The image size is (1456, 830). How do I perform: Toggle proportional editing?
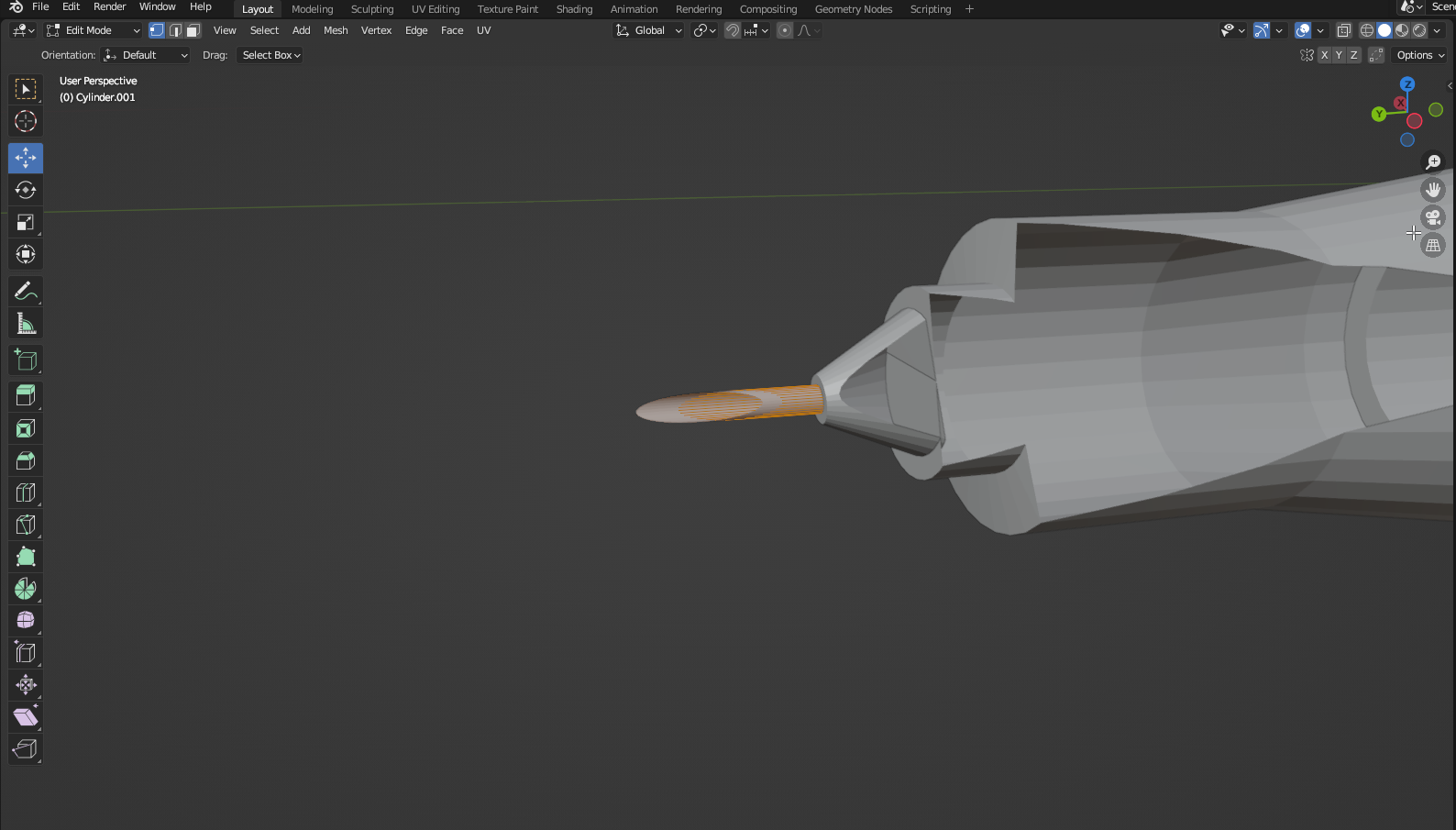pyautogui.click(x=785, y=30)
